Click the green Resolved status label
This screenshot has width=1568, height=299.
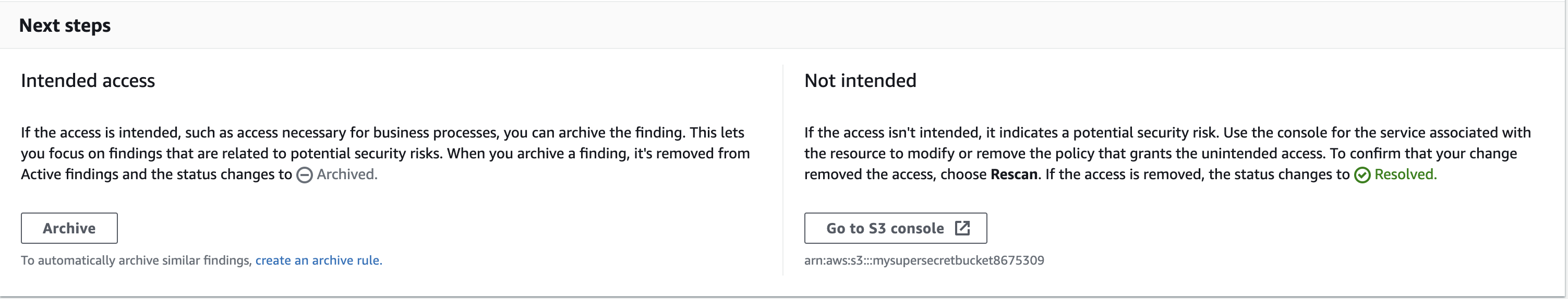(1405, 175)
